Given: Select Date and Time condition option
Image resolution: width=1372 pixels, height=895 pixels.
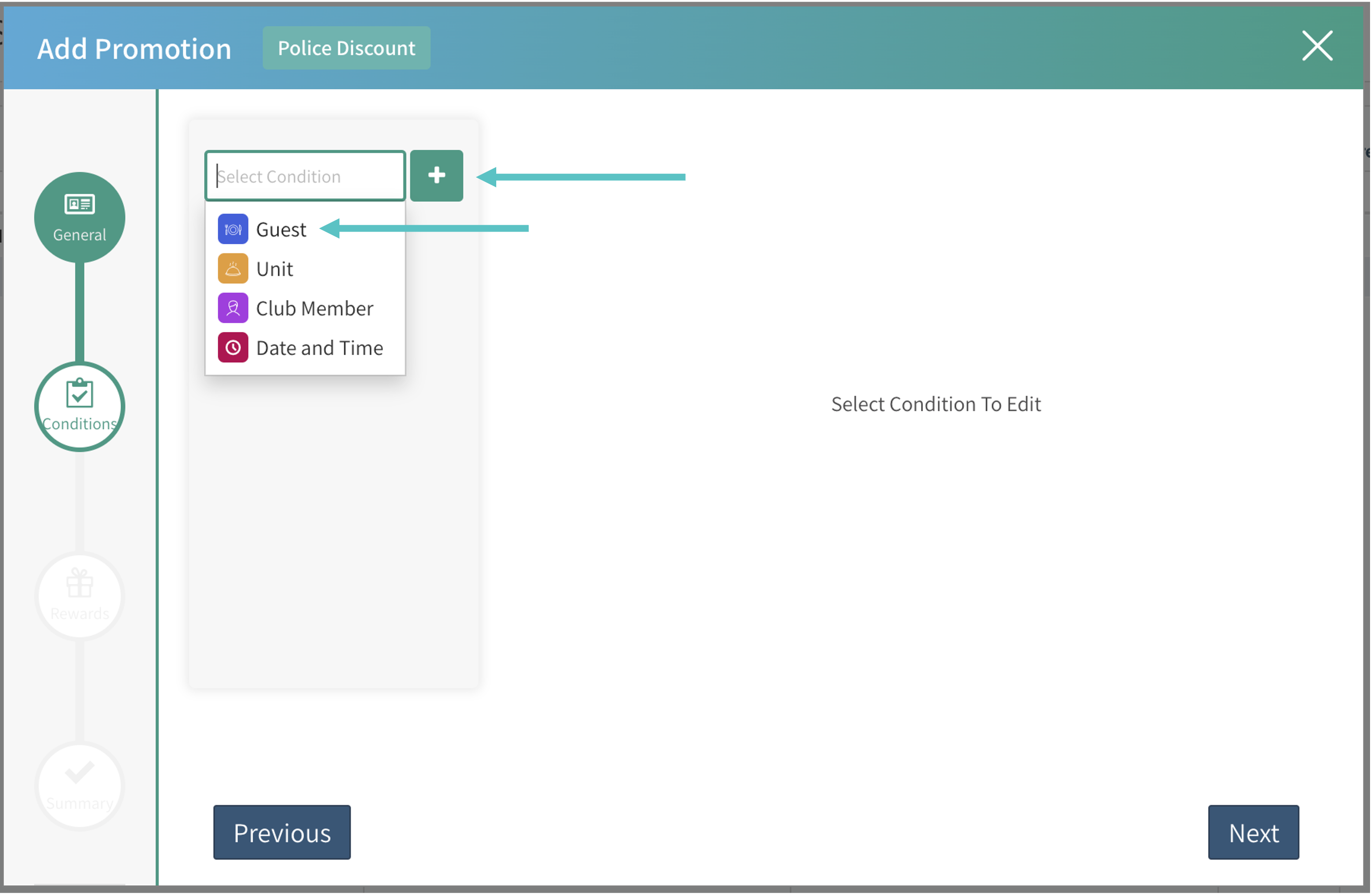Looking at the screenshot, I should pyautogui.click(x=319, y=348).
